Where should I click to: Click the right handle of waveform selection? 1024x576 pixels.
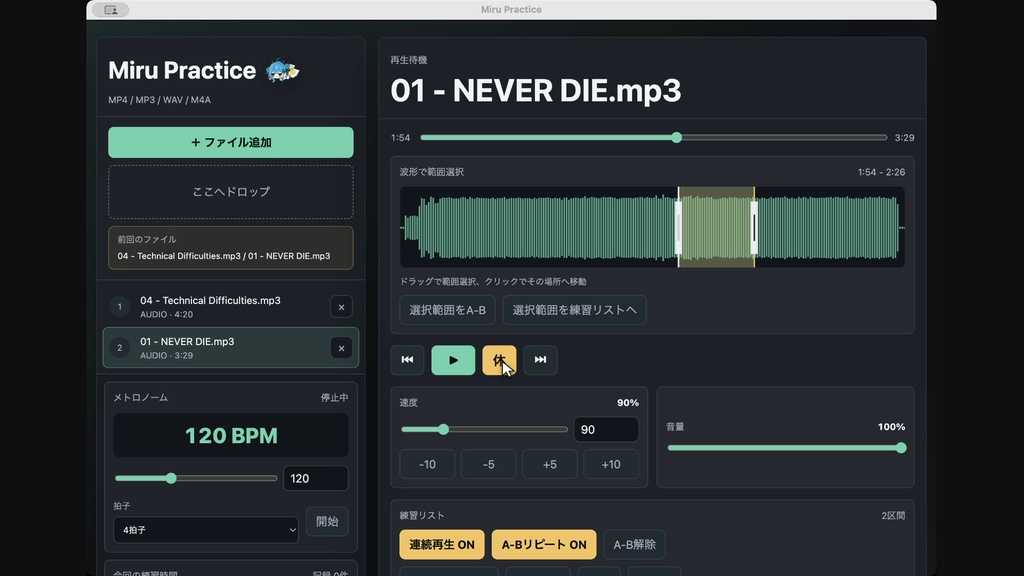(x=754, y=227)
